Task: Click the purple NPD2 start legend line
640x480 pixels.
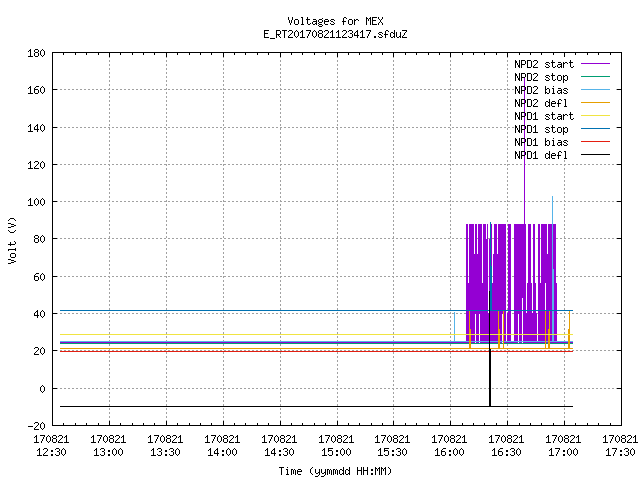Action: [595, 64]
